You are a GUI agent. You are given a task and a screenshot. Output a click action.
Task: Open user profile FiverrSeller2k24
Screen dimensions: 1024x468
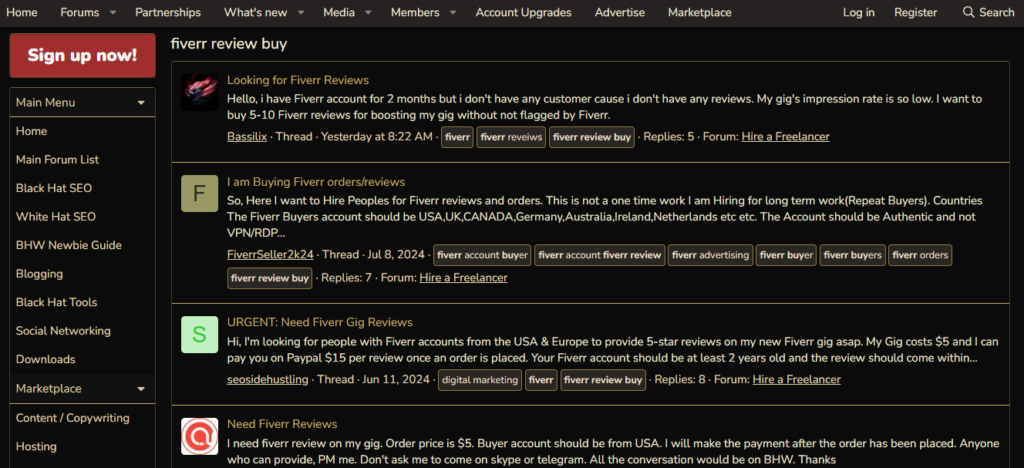pyautogui.click(x=270, y=255)
